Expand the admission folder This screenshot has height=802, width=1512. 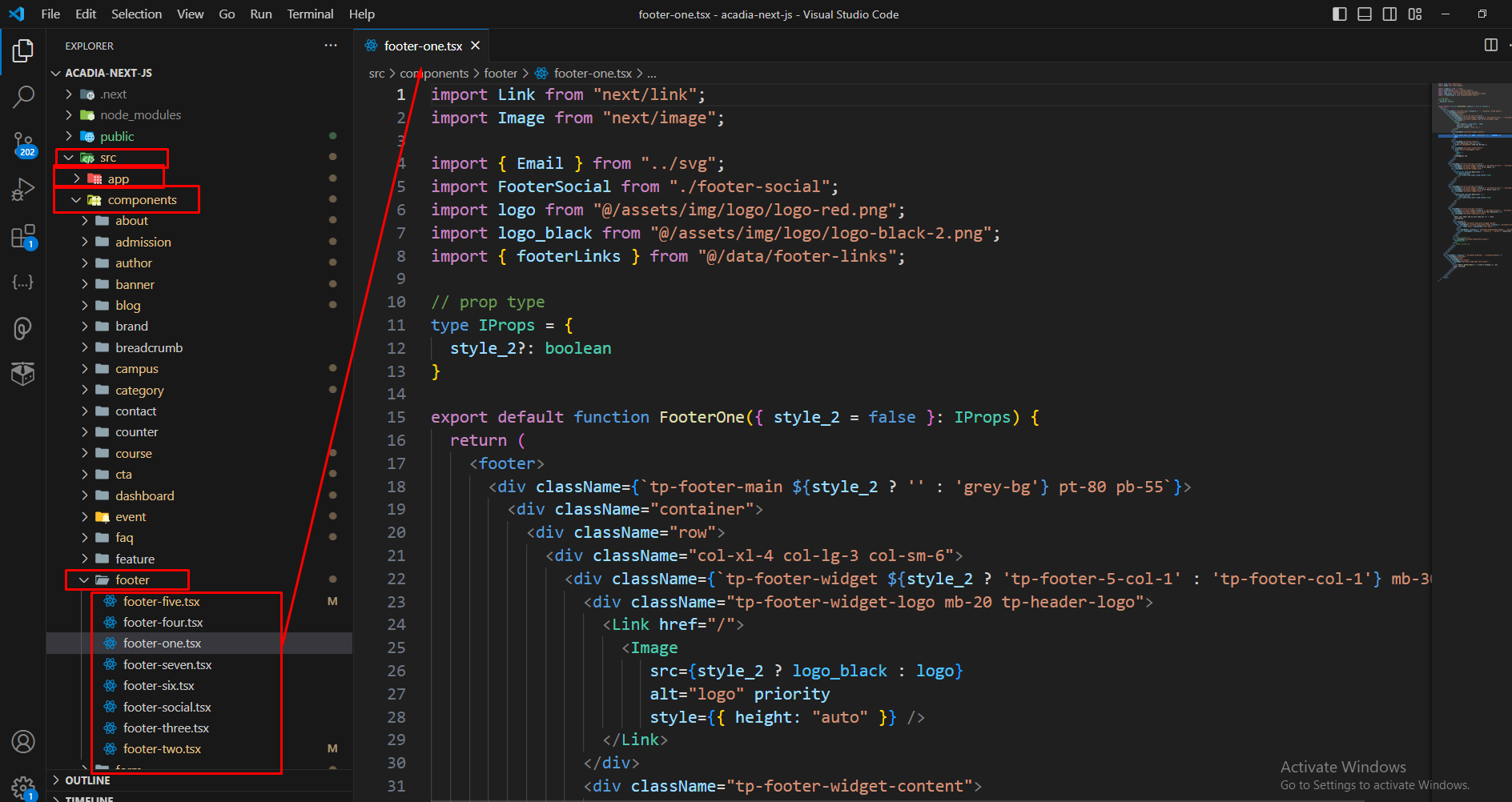[x=84, y=242]
